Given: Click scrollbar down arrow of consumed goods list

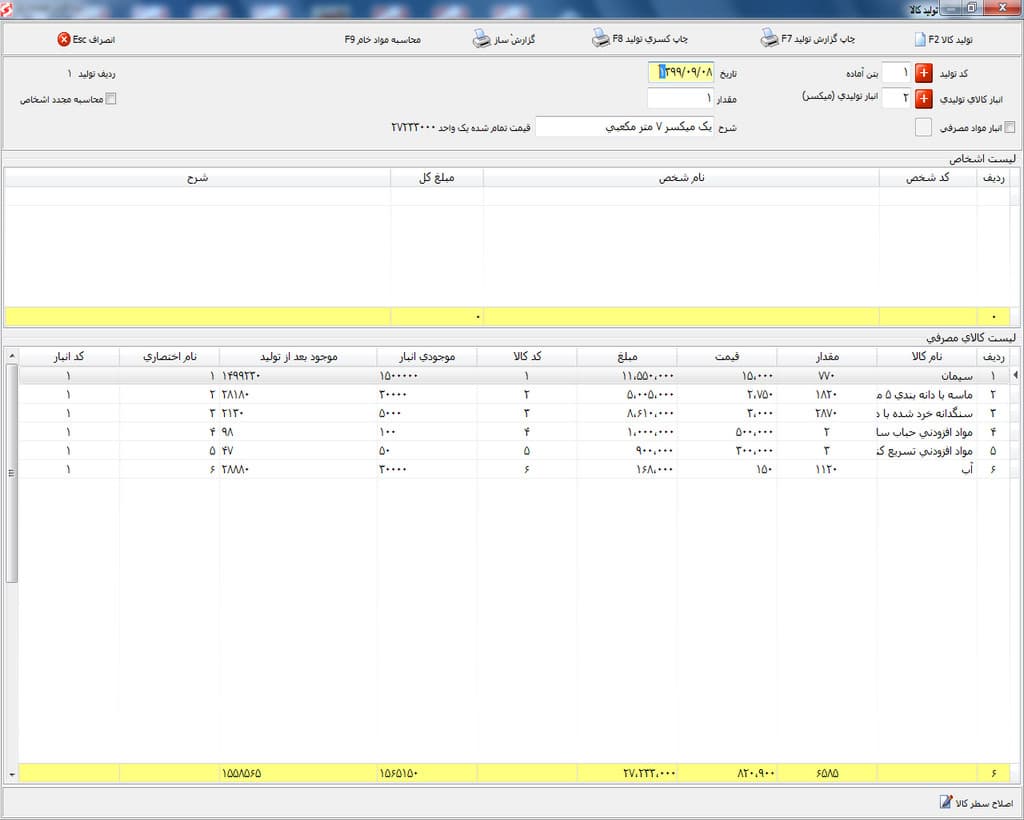Looking at the screenshot, I should pyautogui.click(x=11, y=774).
